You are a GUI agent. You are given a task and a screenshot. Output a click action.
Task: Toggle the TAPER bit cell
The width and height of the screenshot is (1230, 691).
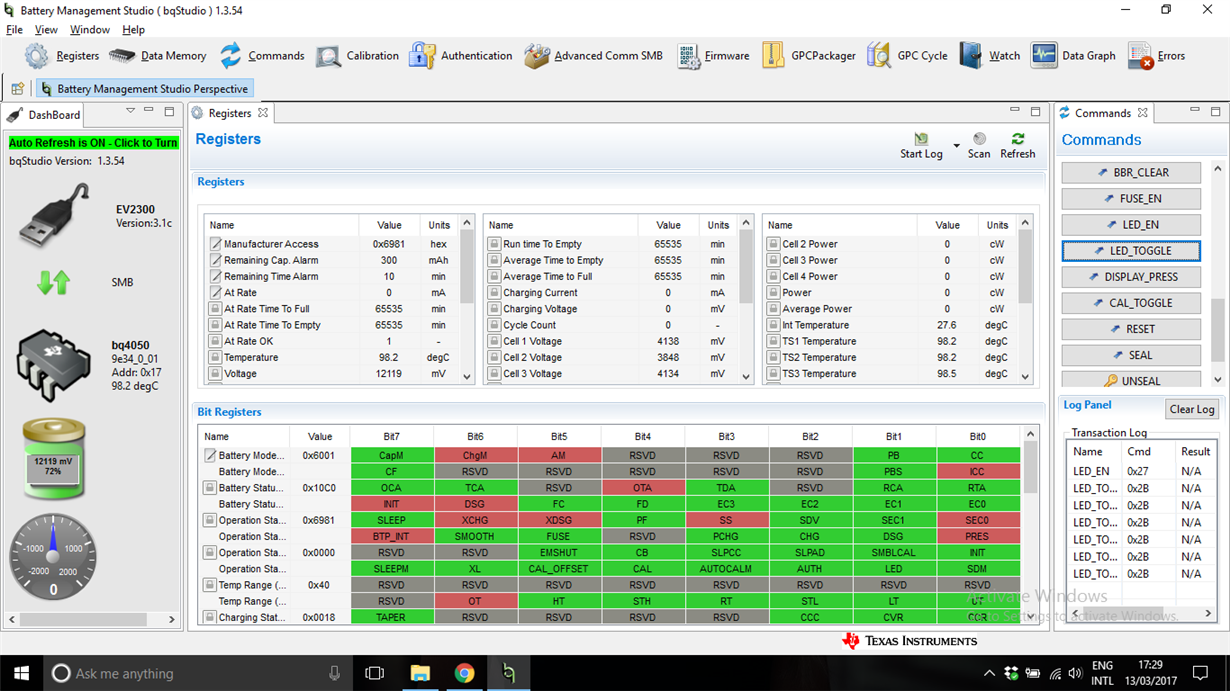(x=391, y=617)
